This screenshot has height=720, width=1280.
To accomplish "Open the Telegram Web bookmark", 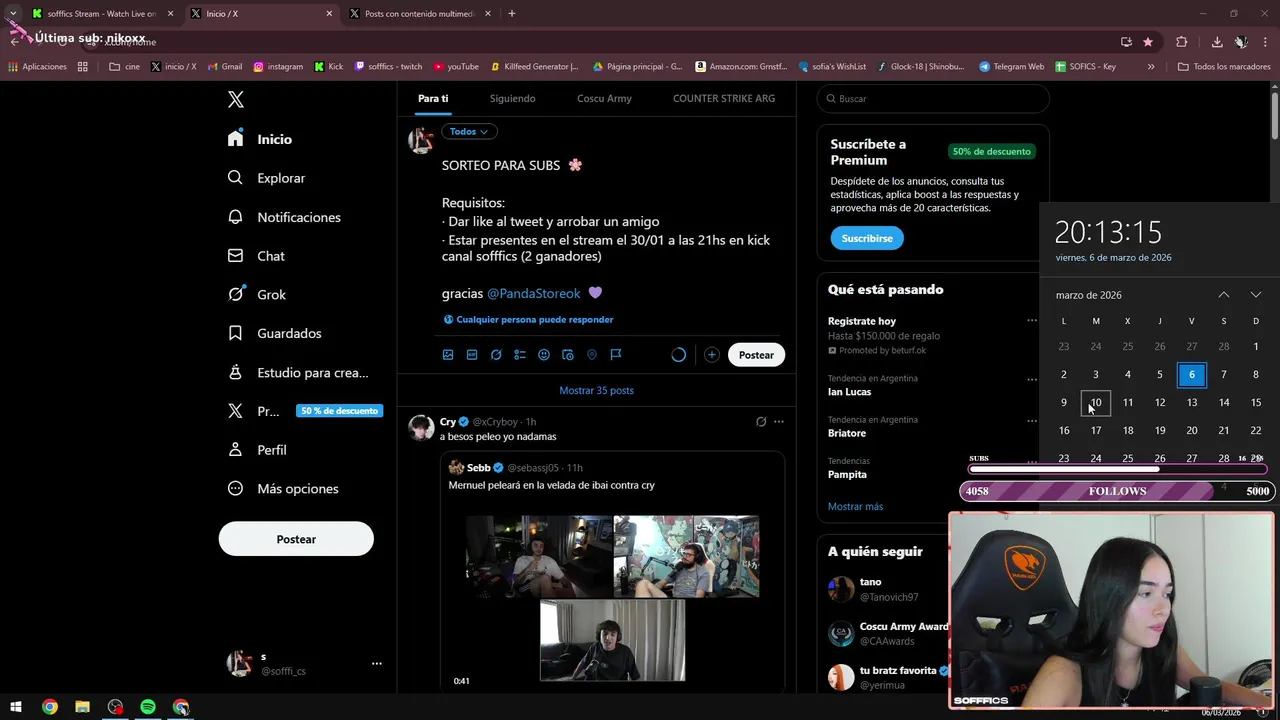I will [1012, 67].
